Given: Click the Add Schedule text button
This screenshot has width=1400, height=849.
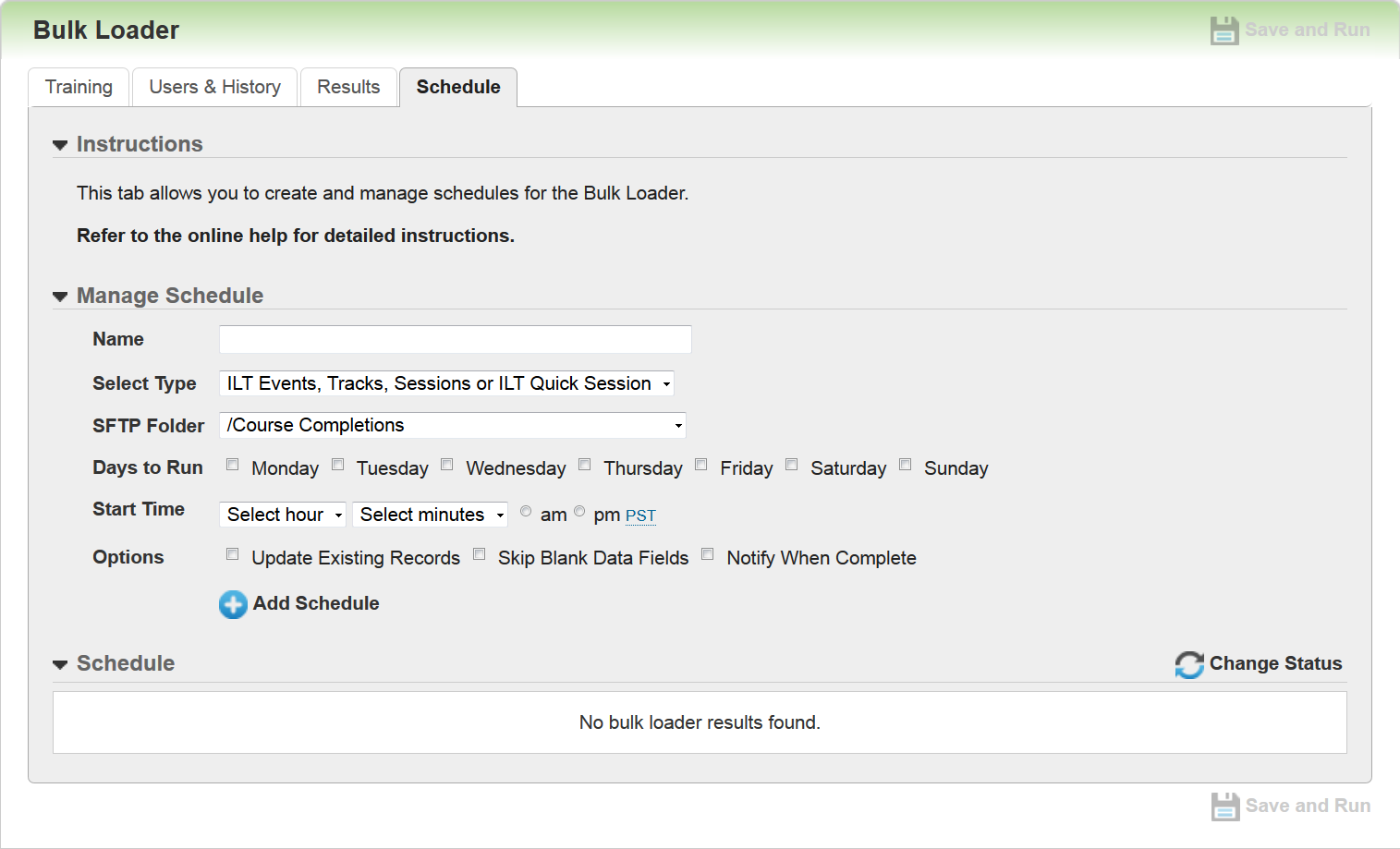Looking at the screenshot, I should tap(316, 603).
